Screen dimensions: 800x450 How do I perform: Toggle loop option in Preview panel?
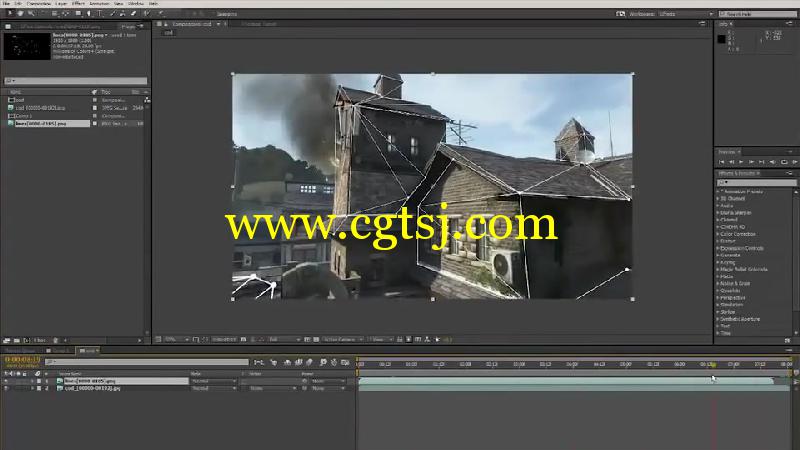tap(784, 162)
